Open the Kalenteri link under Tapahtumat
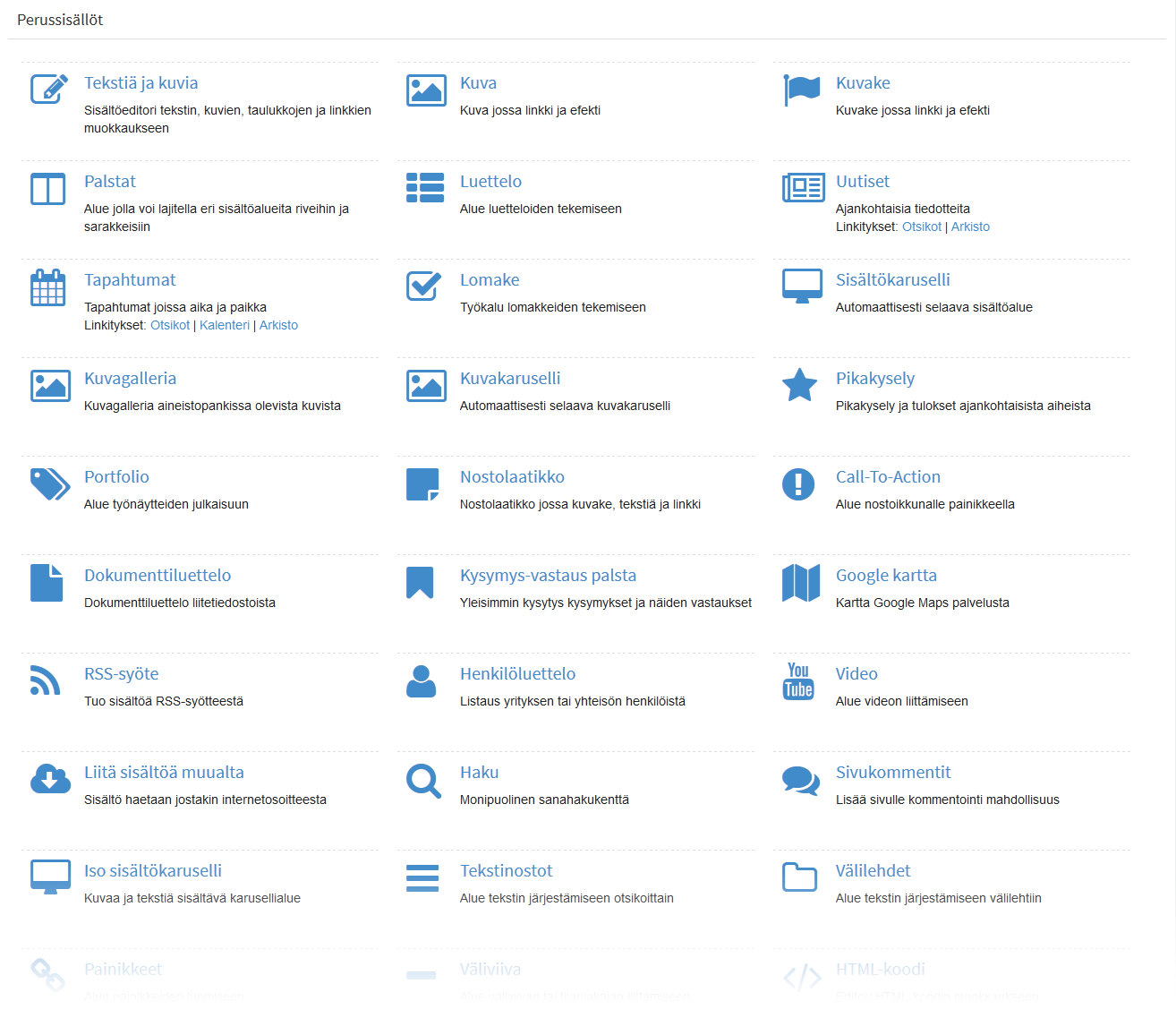 [x=225, y=325]
